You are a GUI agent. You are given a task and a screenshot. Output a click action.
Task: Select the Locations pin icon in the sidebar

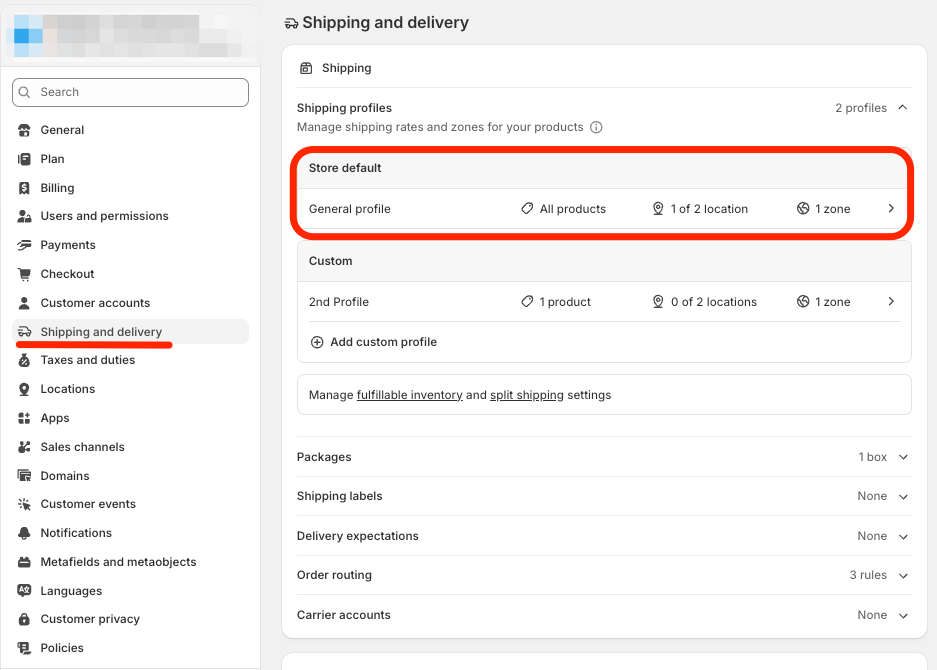click(24, 389)
